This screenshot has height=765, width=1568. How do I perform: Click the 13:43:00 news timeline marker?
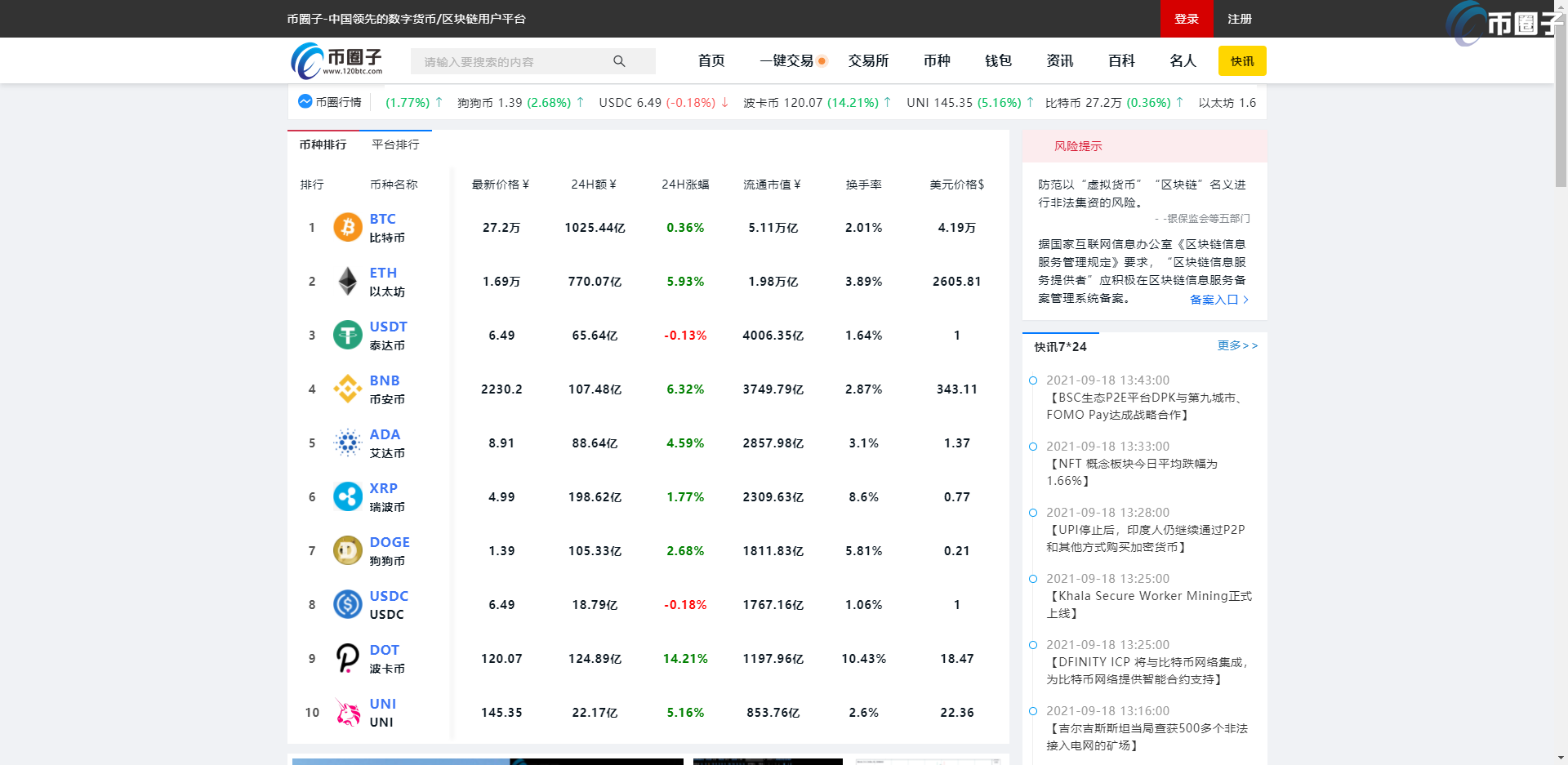pos(1033,380)
